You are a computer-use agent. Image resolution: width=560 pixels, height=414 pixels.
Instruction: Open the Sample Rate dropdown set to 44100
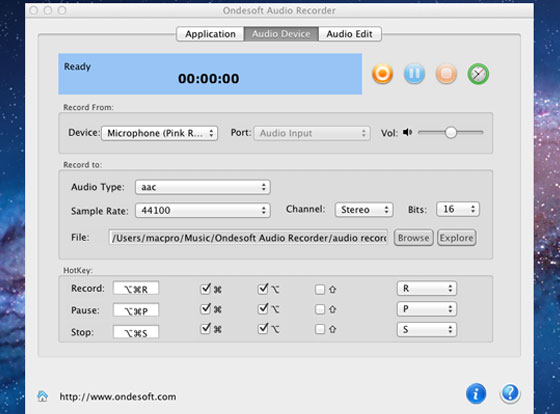point(202,210)
